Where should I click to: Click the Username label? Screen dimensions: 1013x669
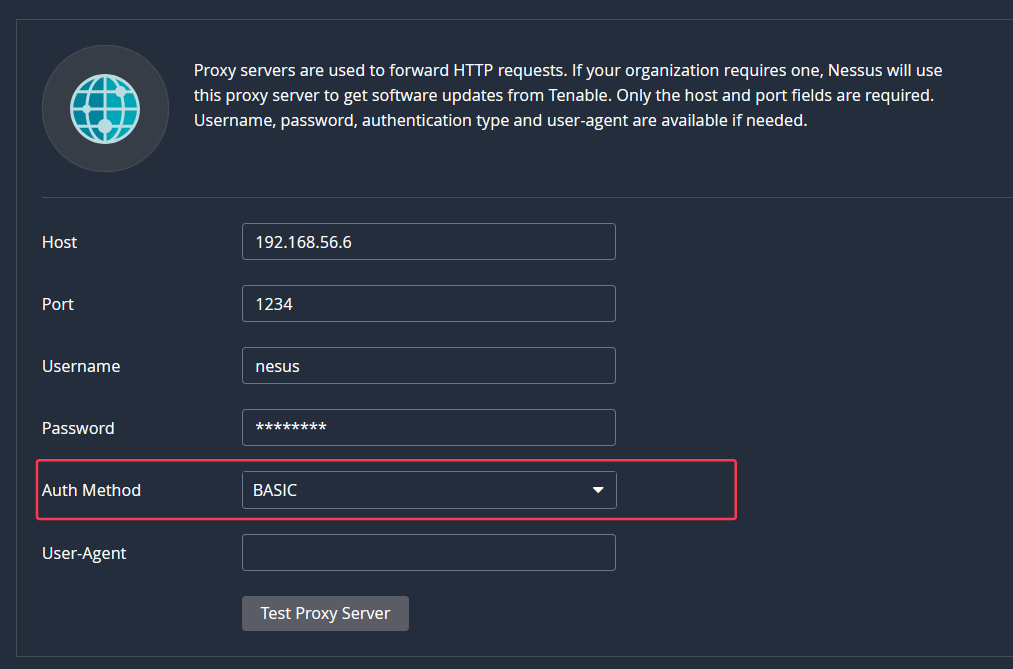point(81,366)
